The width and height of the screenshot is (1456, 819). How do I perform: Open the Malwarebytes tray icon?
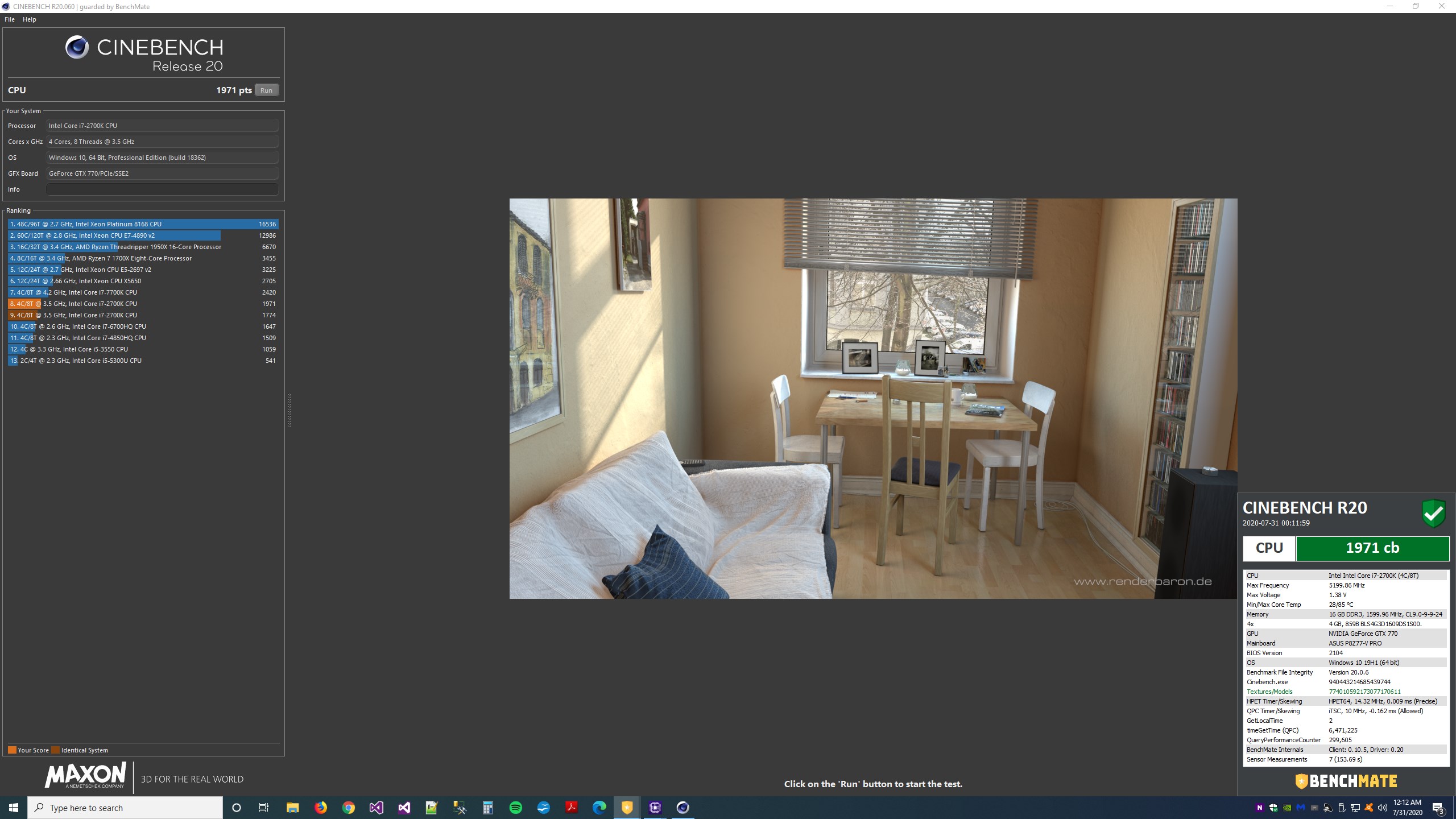1301,808
